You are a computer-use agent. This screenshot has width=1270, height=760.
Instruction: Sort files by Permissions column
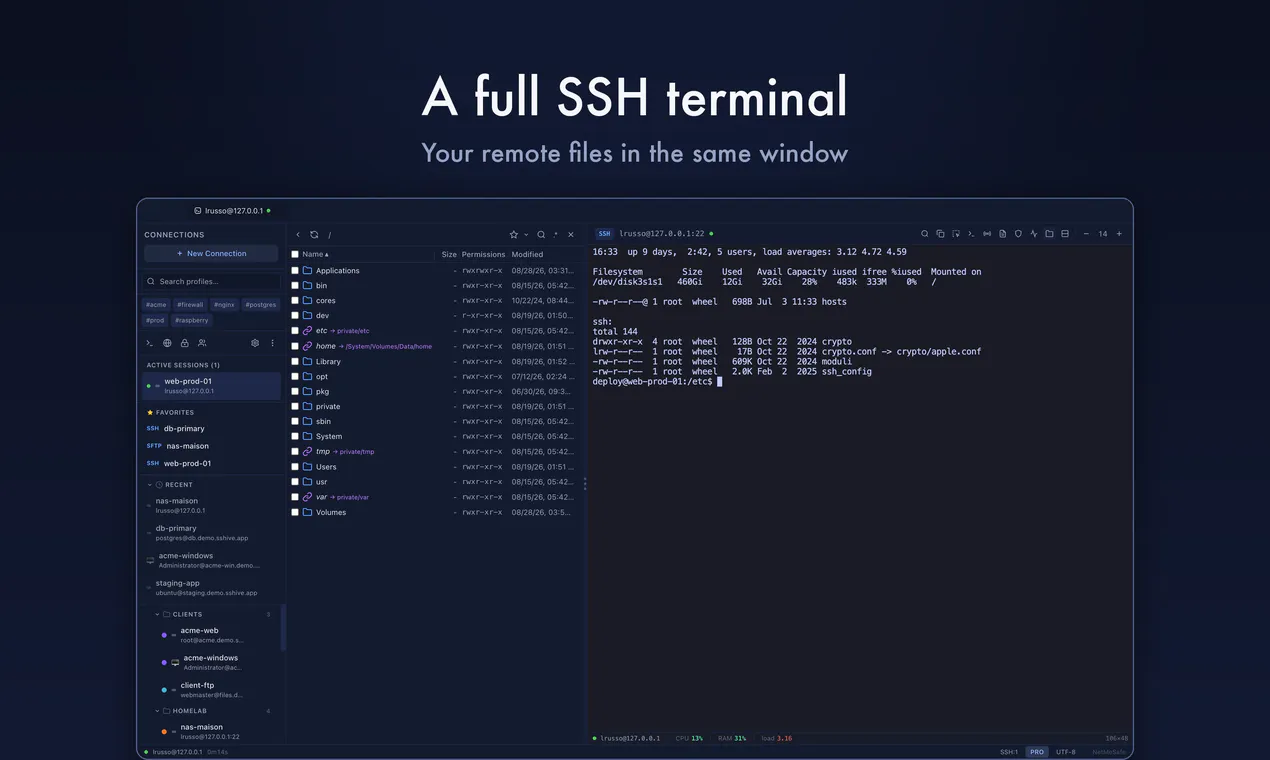point(484,254)
